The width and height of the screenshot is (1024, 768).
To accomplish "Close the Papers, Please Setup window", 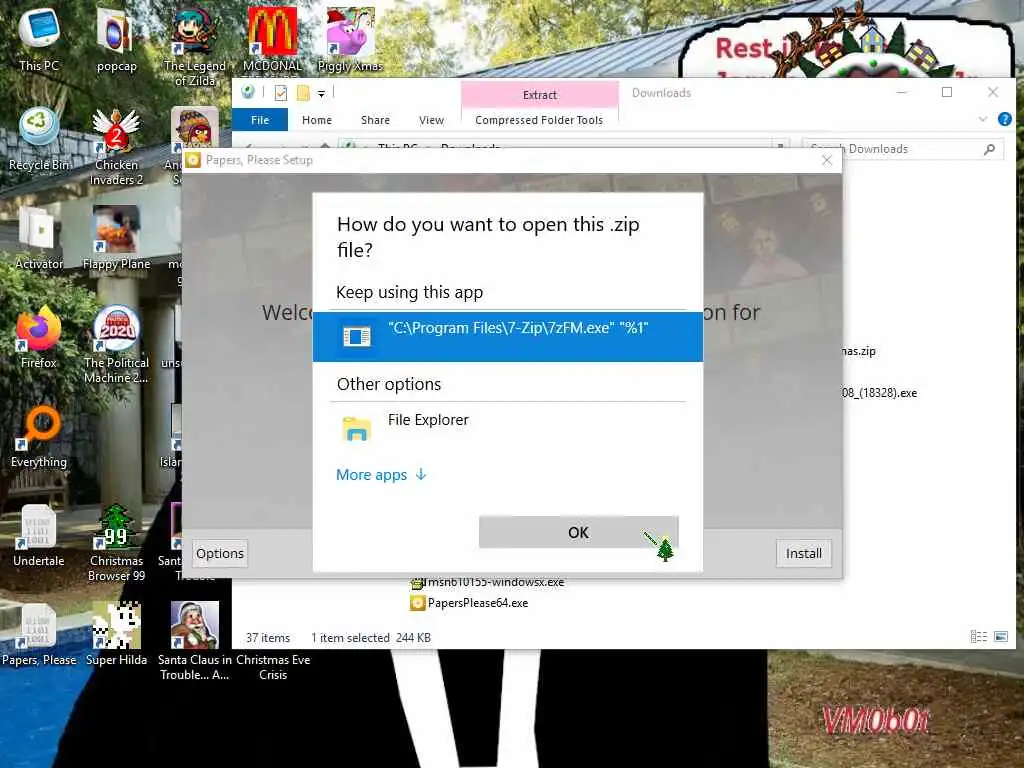I will (x=827, y=160).
